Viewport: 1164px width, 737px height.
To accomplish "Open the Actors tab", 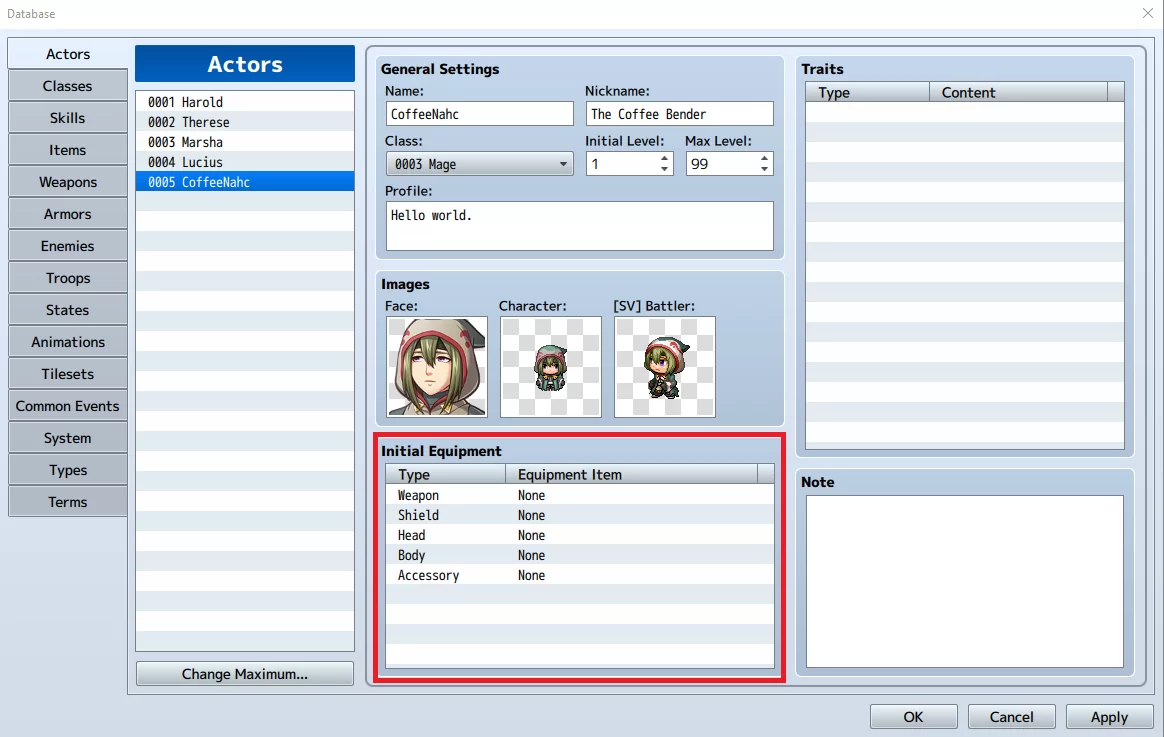I will (x=68, y=53).
